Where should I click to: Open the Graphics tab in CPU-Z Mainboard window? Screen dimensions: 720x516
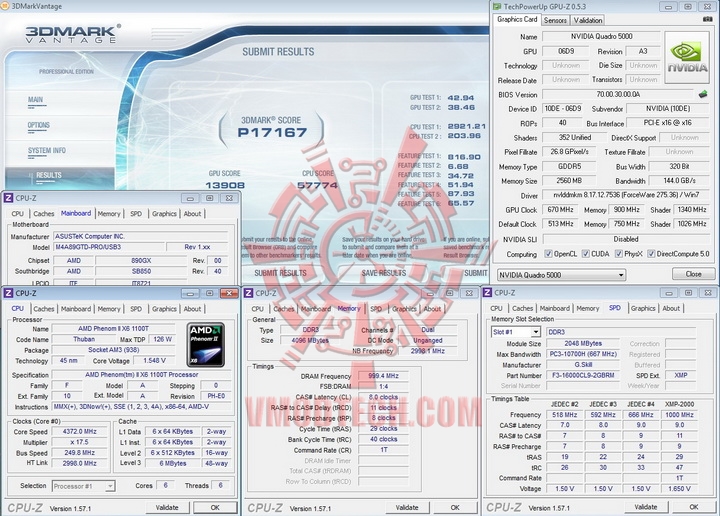[x=164, y=214]
